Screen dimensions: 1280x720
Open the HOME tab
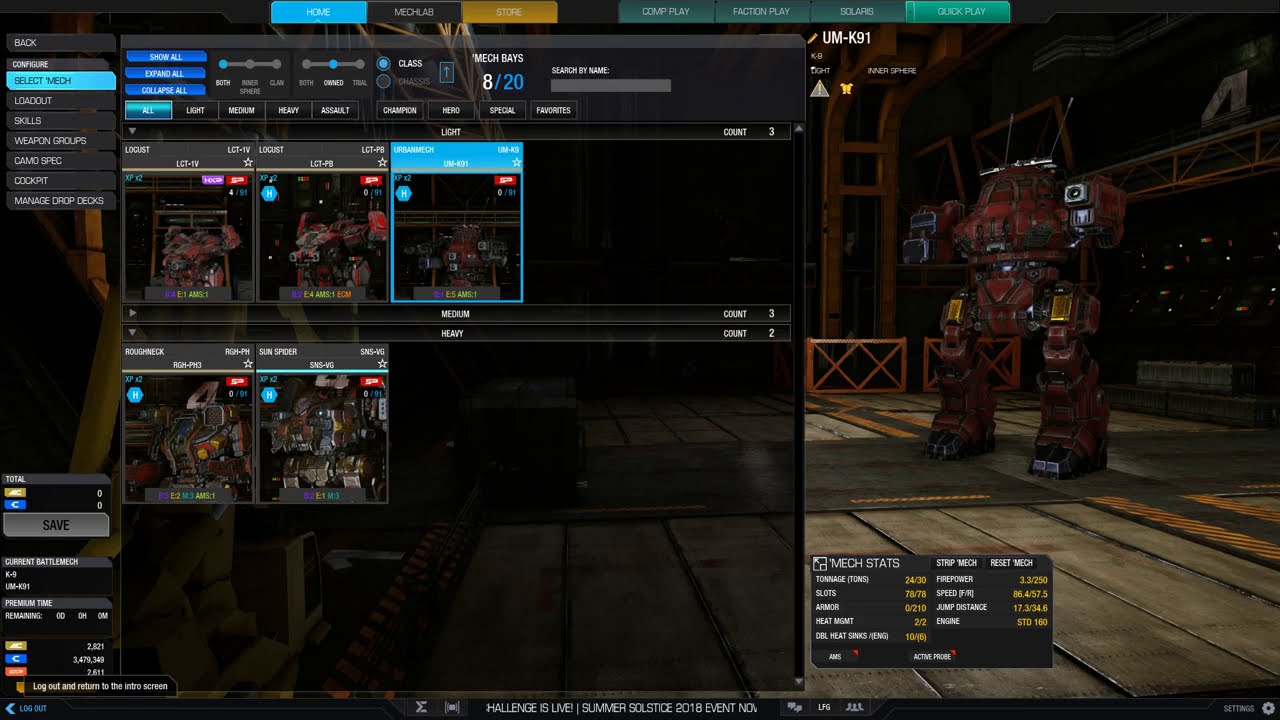coord(318,12)
